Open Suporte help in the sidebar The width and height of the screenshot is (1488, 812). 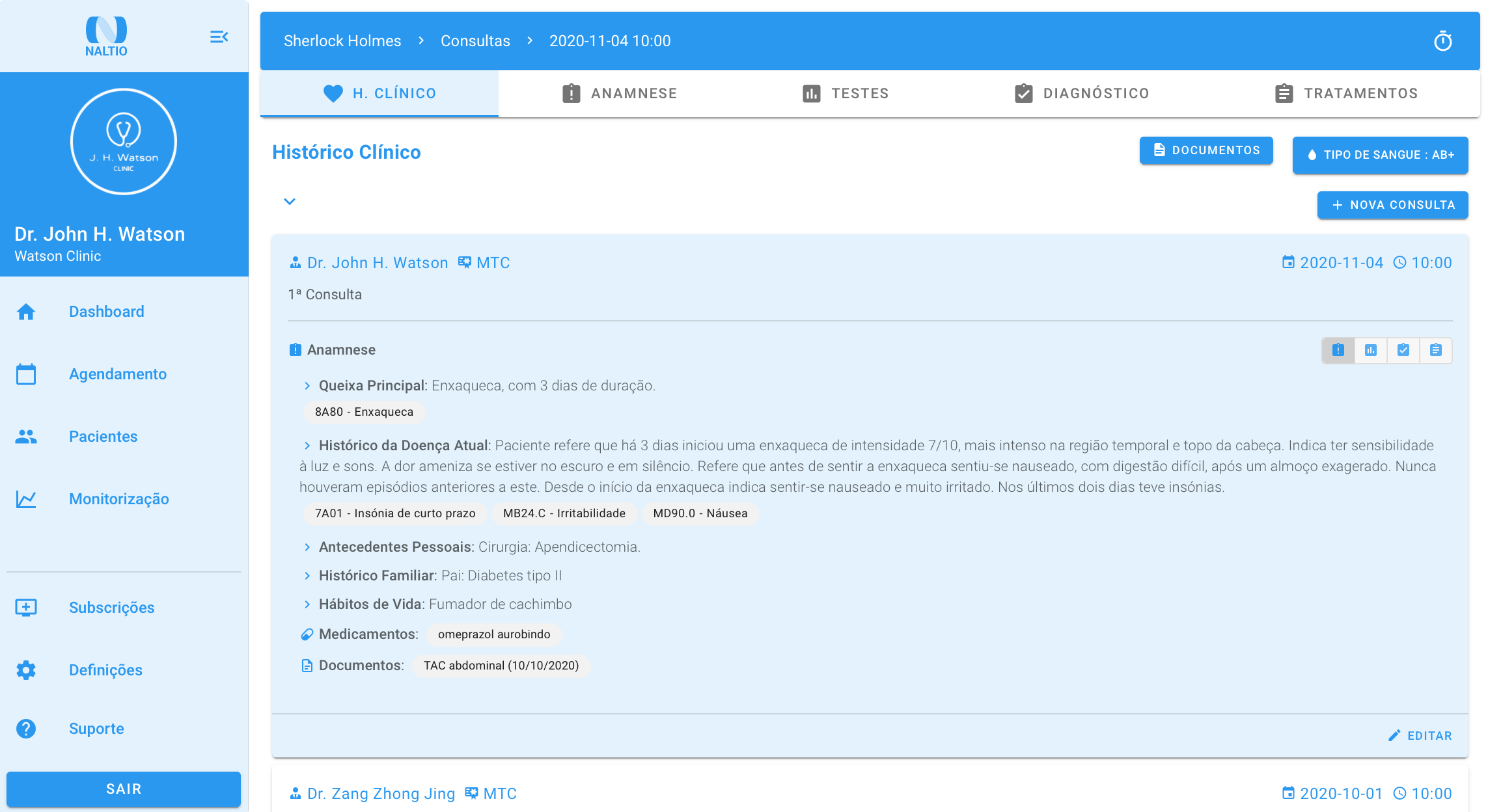(96, 729)
